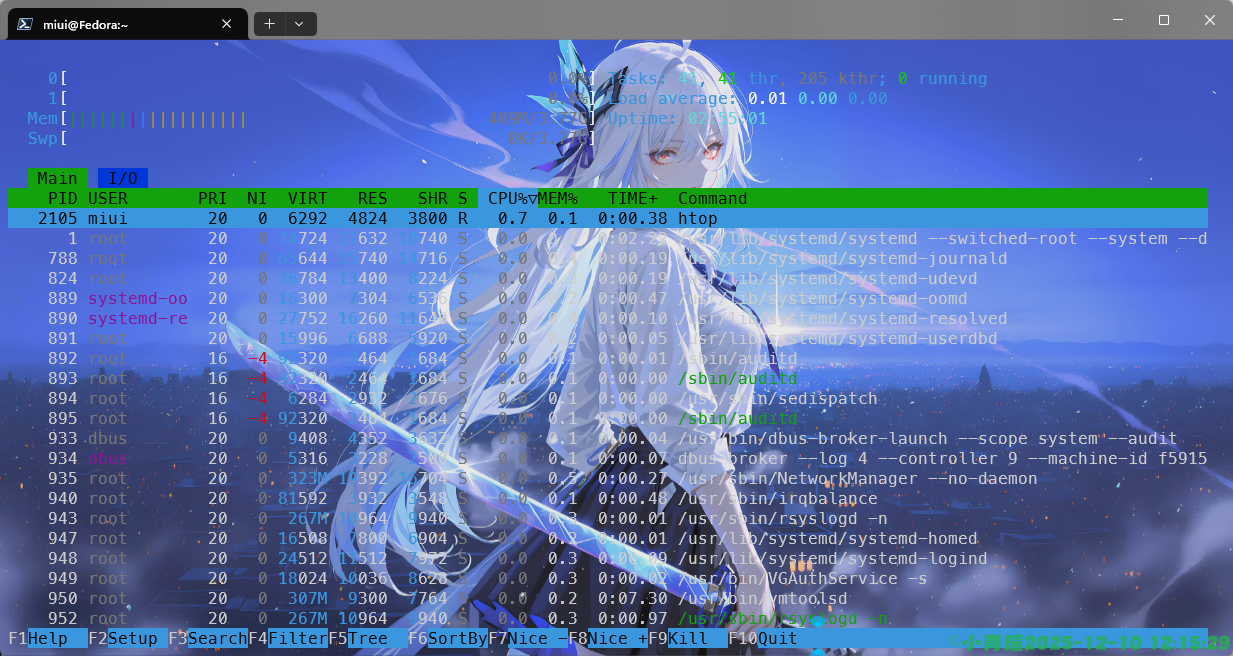Select the Main tab in htop
The image size is (1233, 656).
point(56,177)
